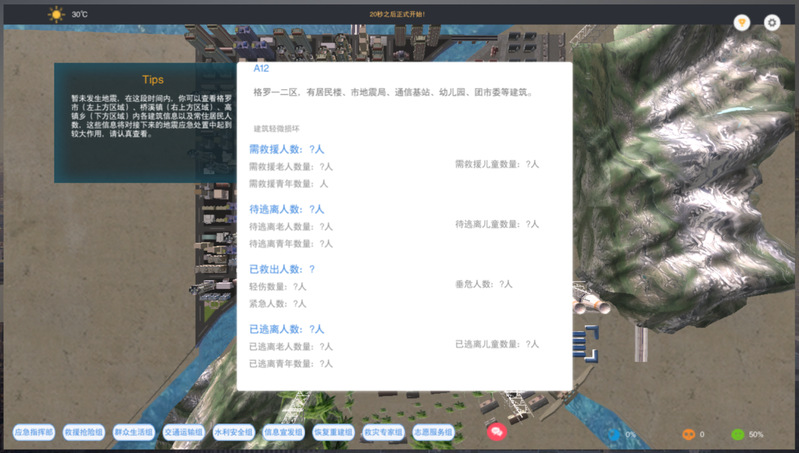Viewport: 799px width, 453px height.
Task: Click the orange status icon showing 0
Action: point(688,434)
